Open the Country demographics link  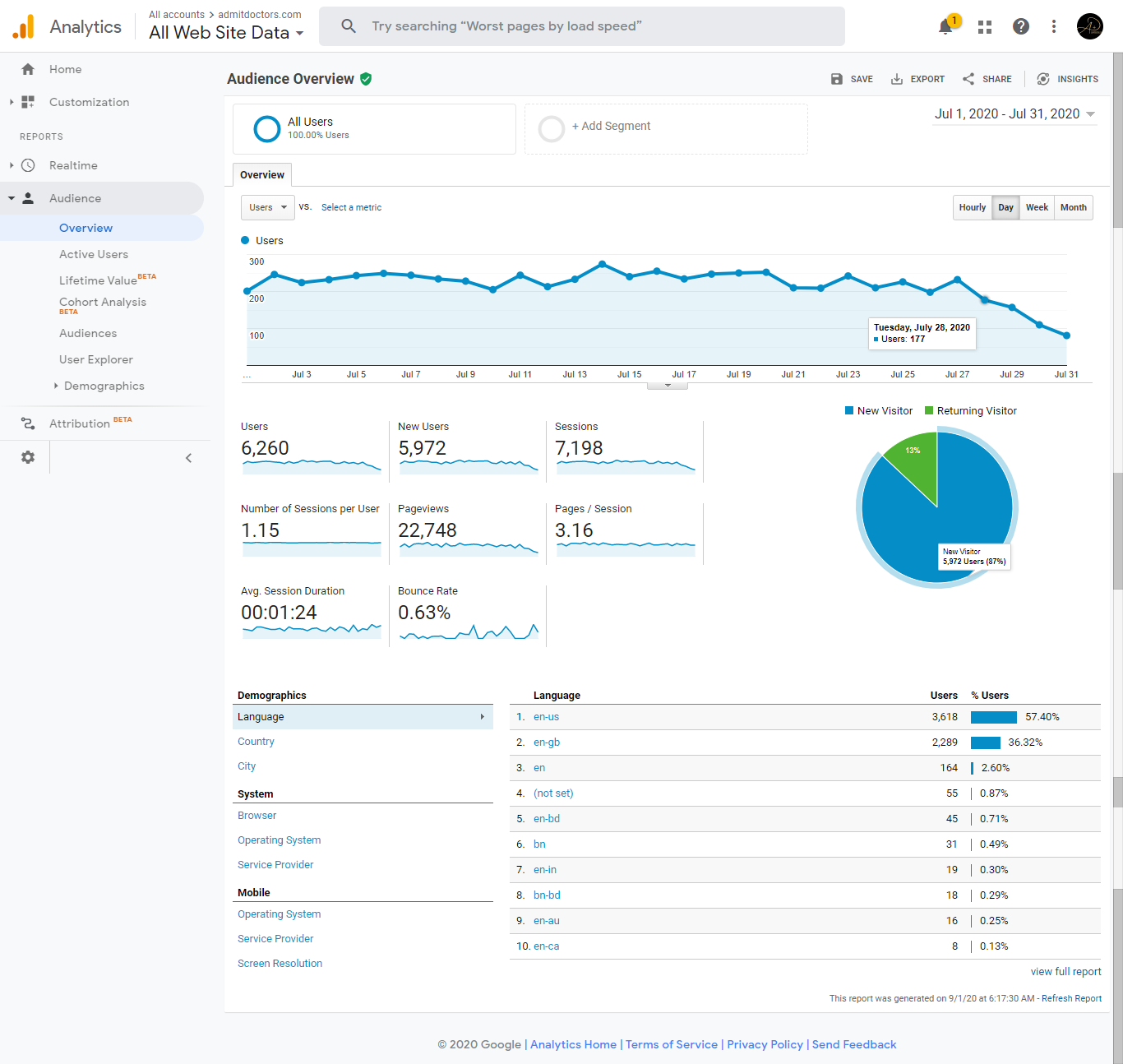pos(256,742)
